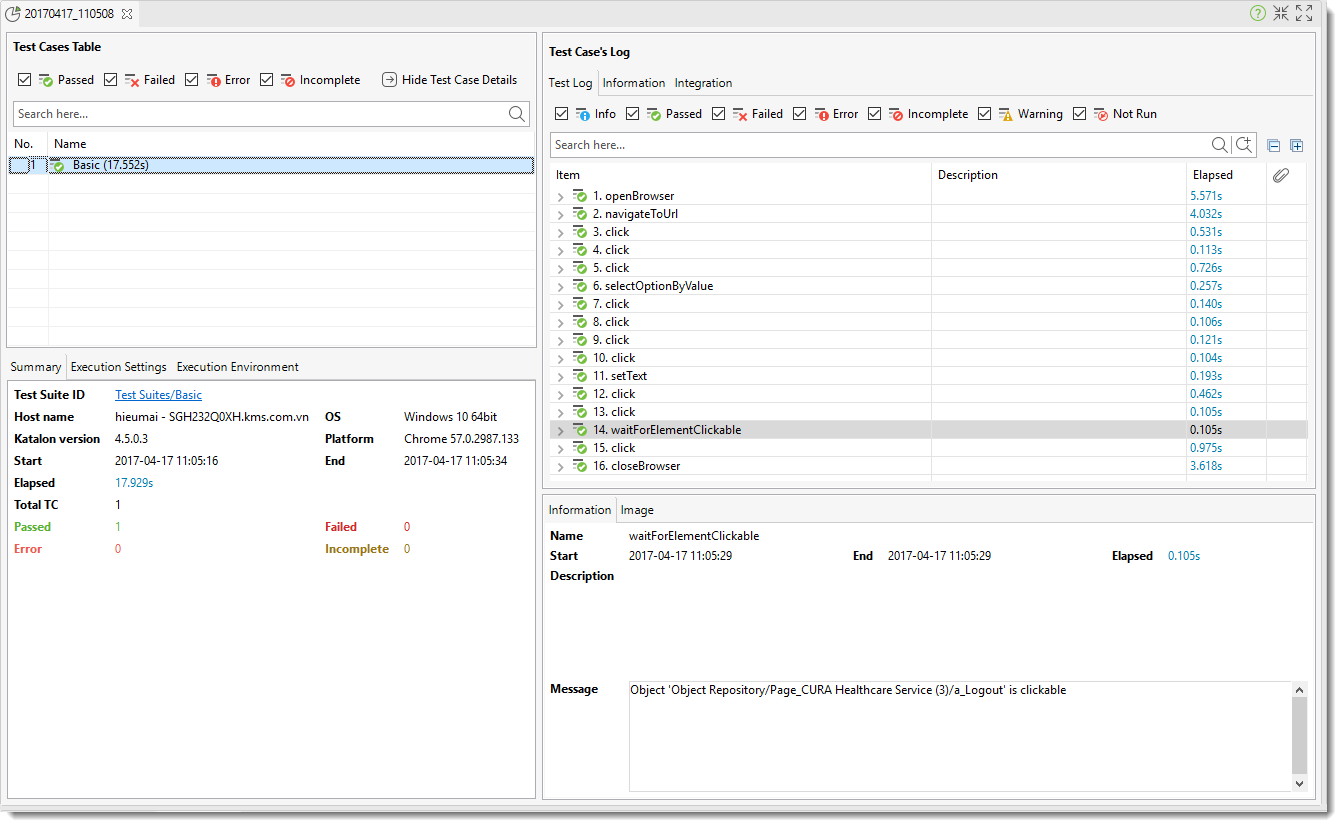Screen dimensions: 1342x827
Task: Collapse all log entries using the collapse-all icon
Action: (1273, 145)
